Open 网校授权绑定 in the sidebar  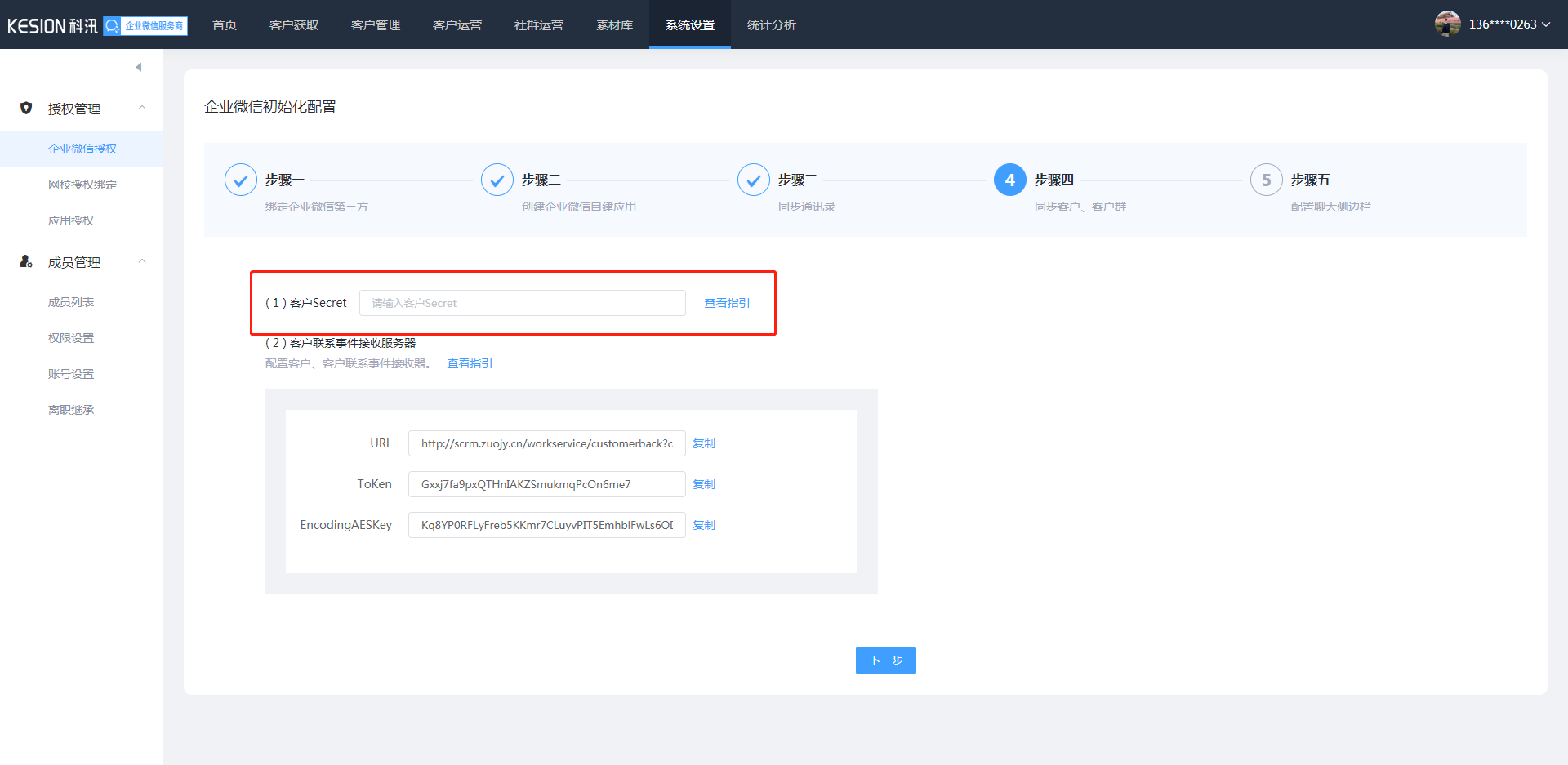82,185
